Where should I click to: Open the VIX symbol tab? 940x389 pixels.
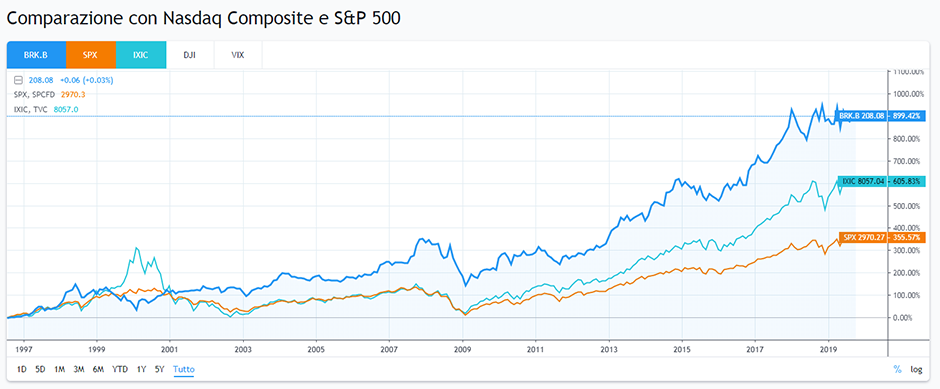pyautogui.click(x=238, y=55)
